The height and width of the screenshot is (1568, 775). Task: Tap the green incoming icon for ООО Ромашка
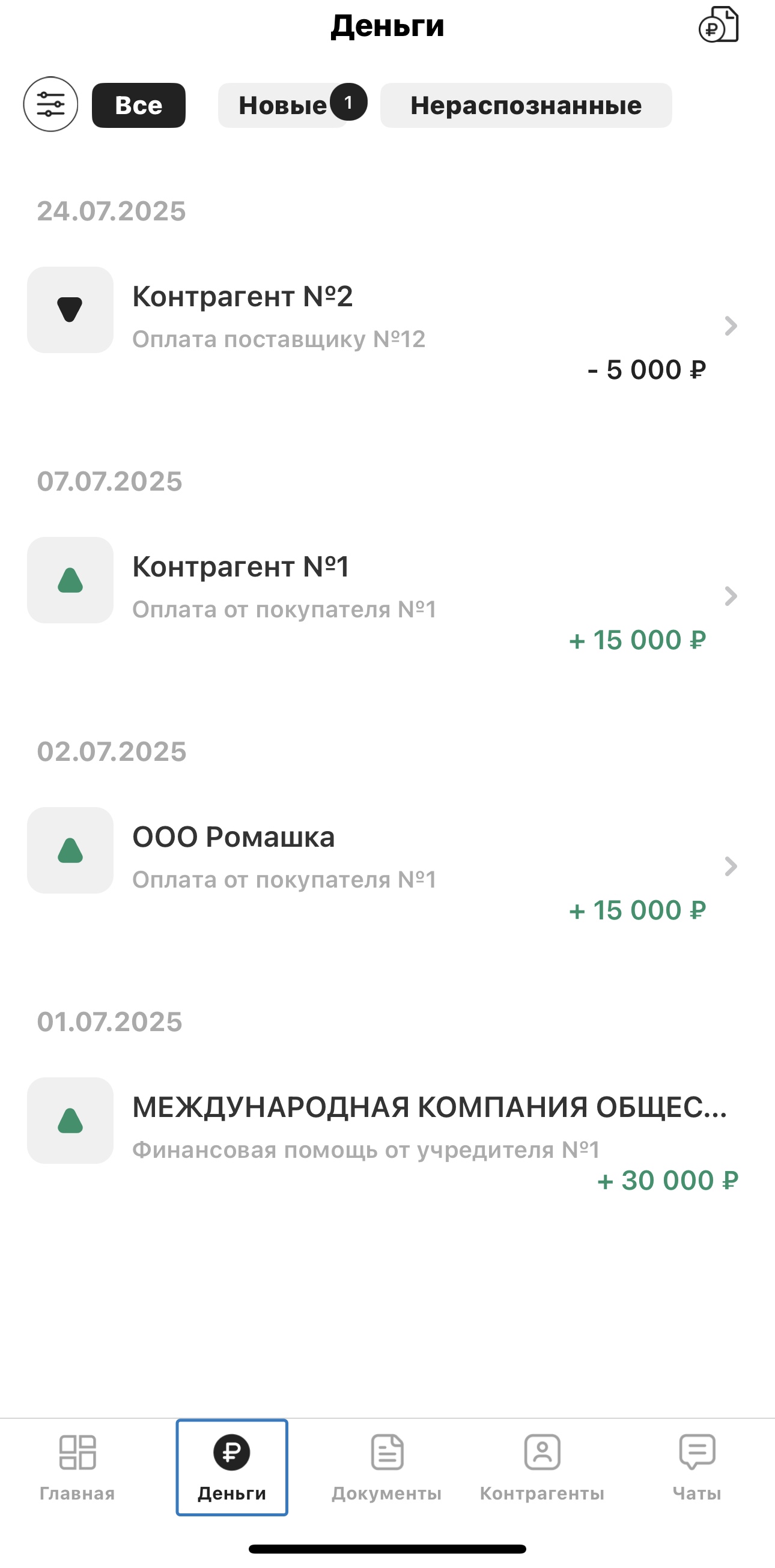(x=70, y=850)
